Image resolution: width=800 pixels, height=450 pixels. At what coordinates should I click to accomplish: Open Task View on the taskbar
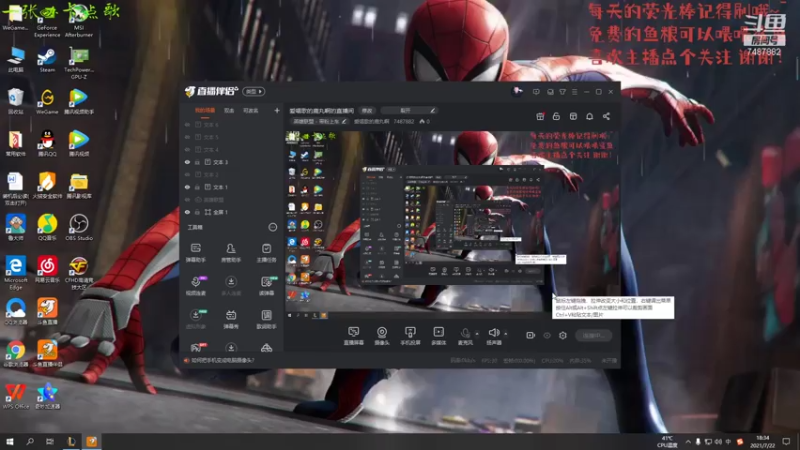click(x=50, y=441)
